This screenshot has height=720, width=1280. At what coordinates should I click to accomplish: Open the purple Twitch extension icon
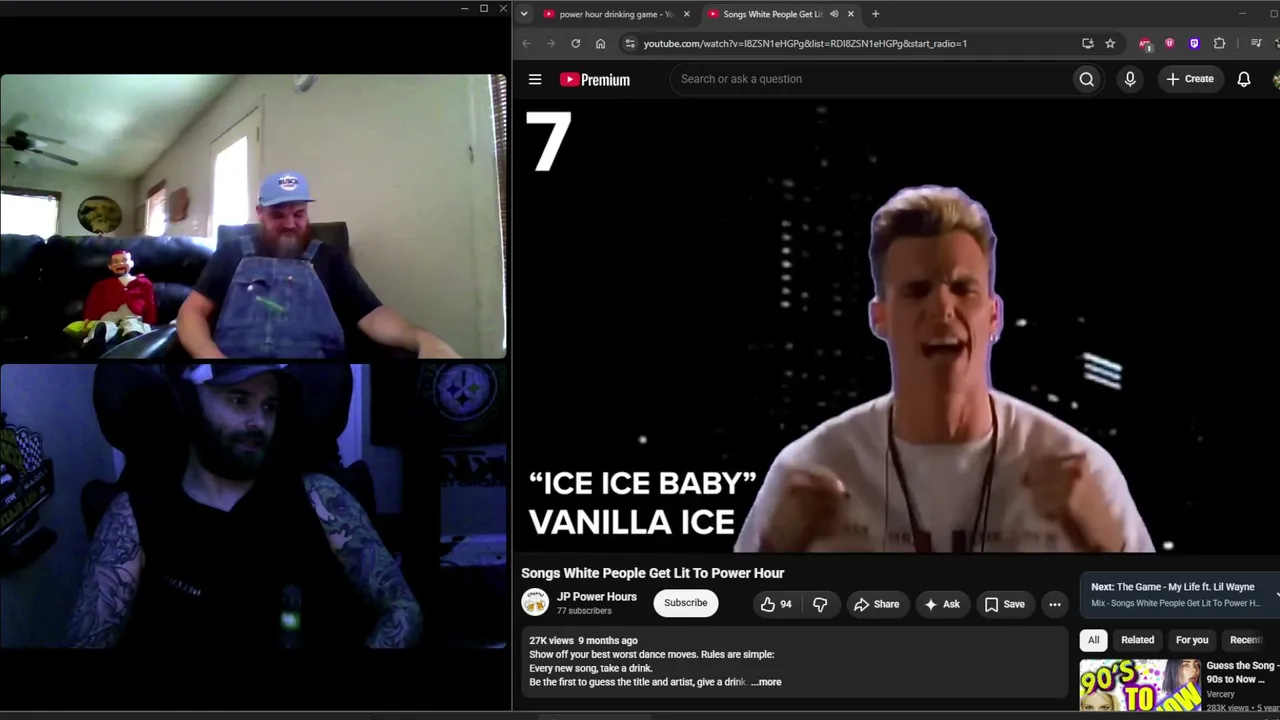(1194, 43)
